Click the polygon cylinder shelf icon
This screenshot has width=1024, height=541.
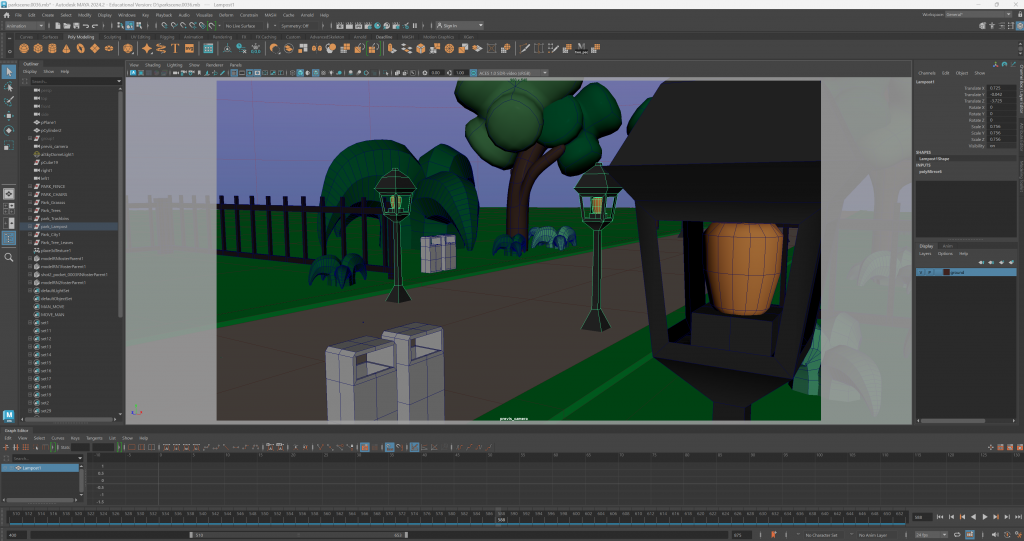tap(52, 48)
